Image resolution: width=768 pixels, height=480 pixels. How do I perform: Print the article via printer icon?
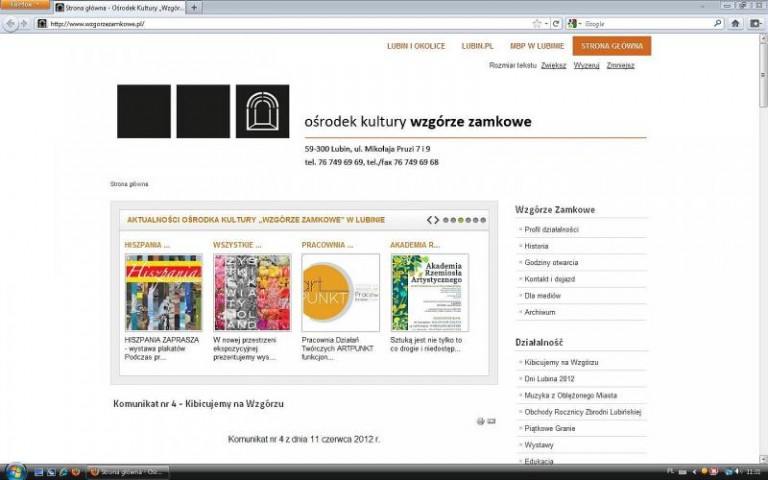point(480,421)
